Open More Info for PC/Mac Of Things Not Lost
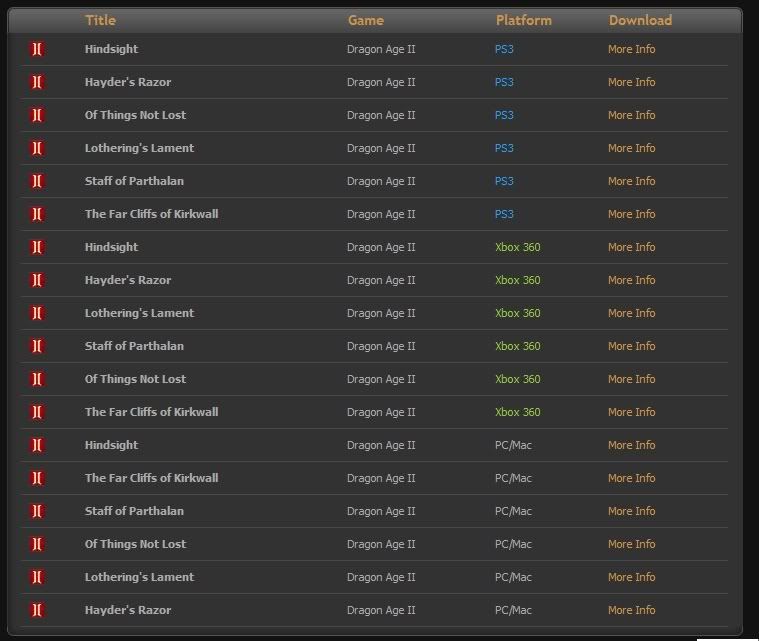759x641 pixels. [x=632, y=544]
